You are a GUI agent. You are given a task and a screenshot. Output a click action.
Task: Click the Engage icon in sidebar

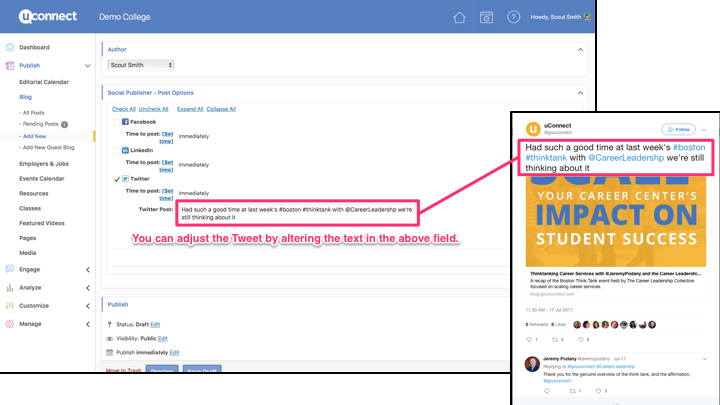[9, 269]
